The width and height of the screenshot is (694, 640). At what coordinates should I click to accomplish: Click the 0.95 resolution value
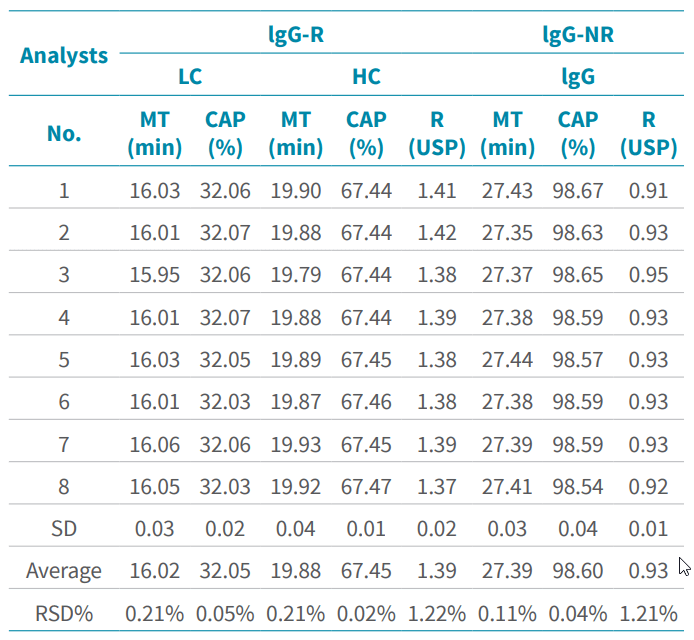pyautogui.click(x=649, y=275)
